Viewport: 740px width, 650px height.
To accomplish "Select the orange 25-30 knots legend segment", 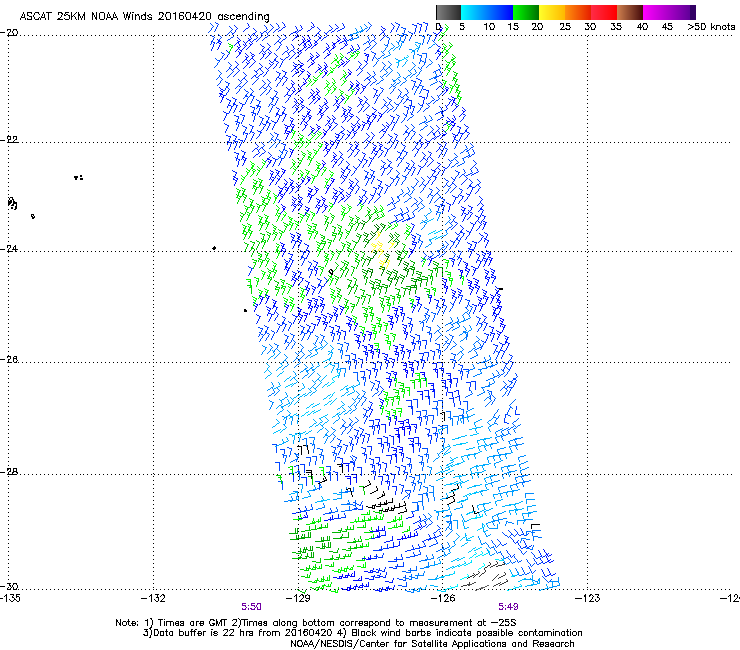I will (x=578, y=12).
